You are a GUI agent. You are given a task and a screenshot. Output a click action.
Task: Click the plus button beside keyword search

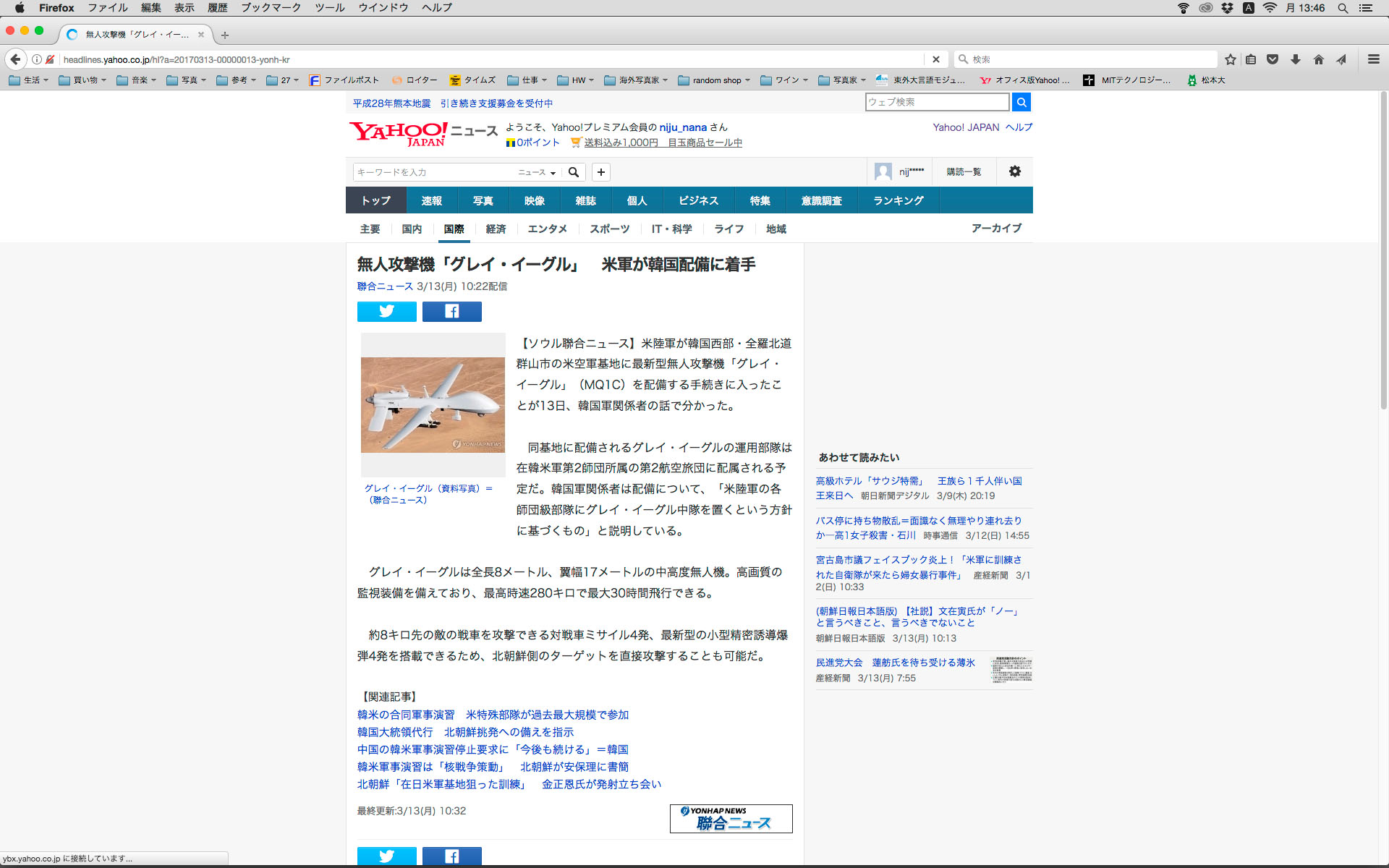click(x=600, y=172)
